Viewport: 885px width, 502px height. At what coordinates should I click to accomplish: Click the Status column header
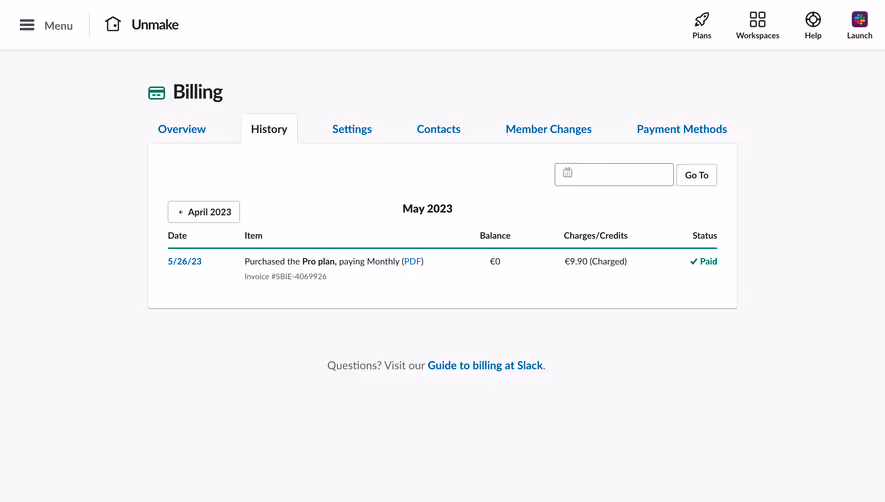(704, 235)
